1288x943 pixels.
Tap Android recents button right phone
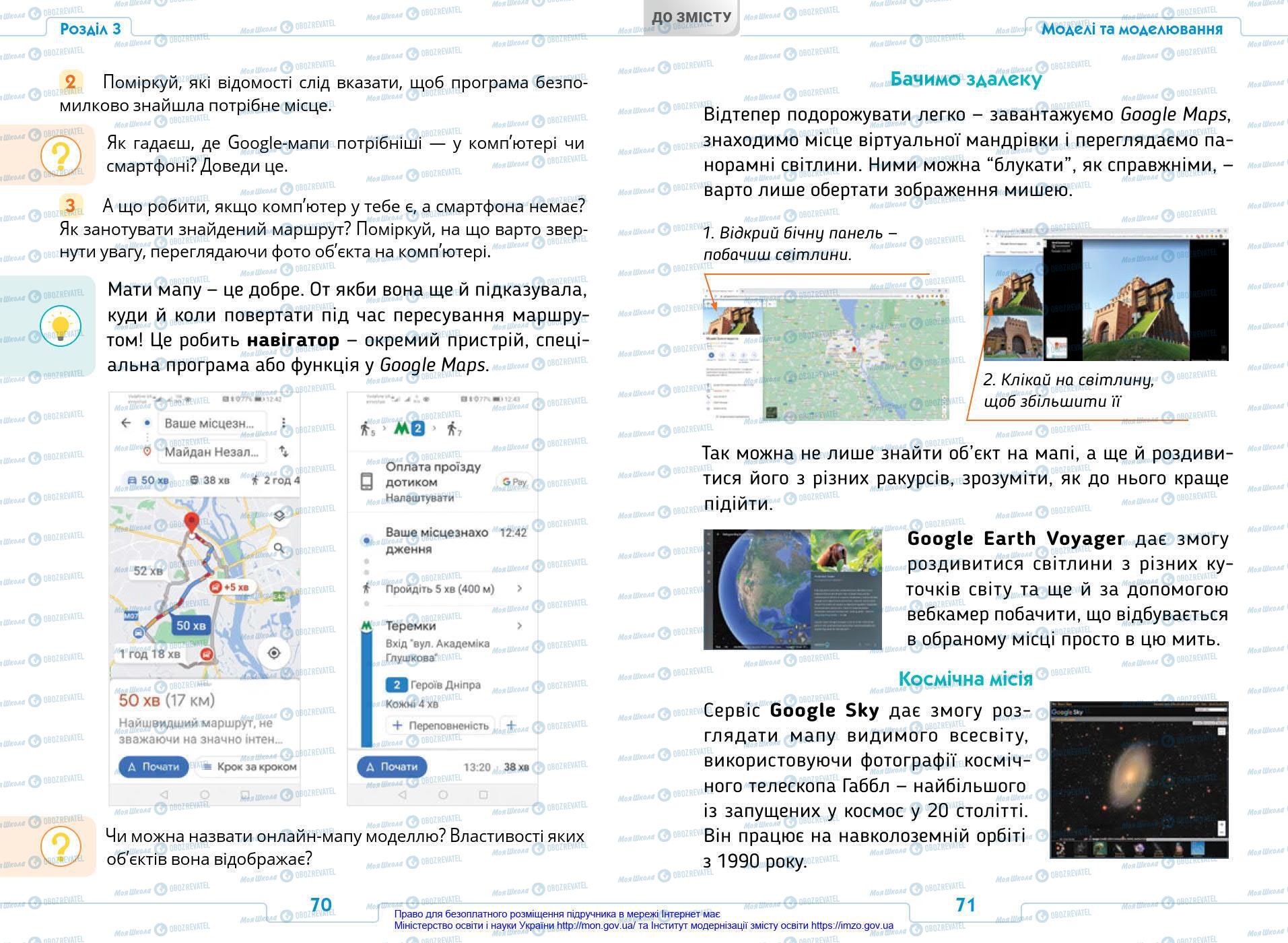[x=483, y=795]
